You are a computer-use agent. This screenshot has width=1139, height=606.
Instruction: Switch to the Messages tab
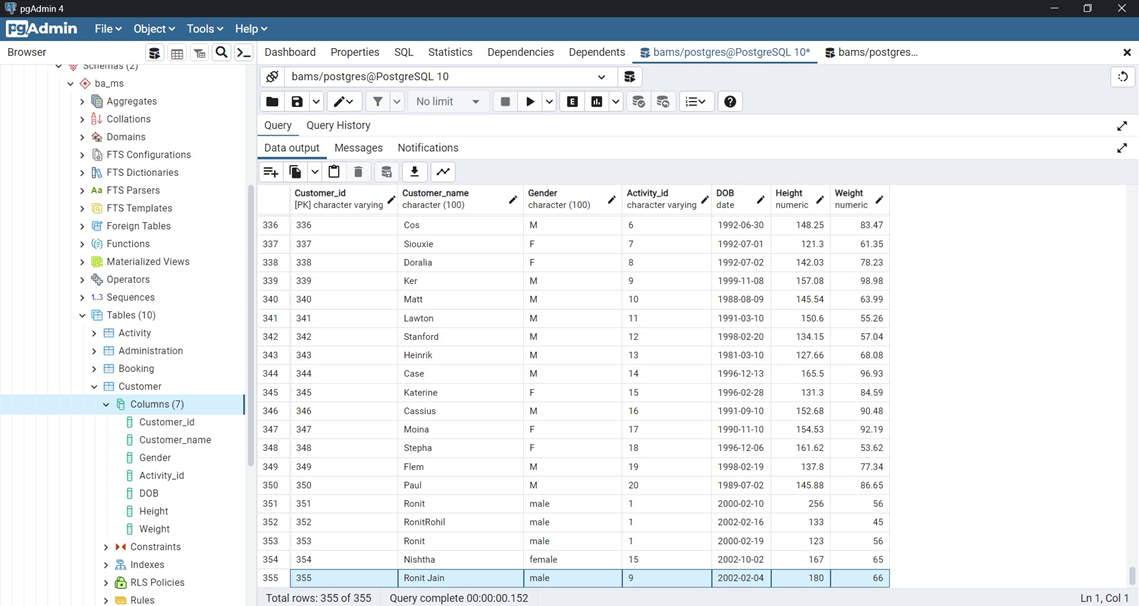coord(358,148)
